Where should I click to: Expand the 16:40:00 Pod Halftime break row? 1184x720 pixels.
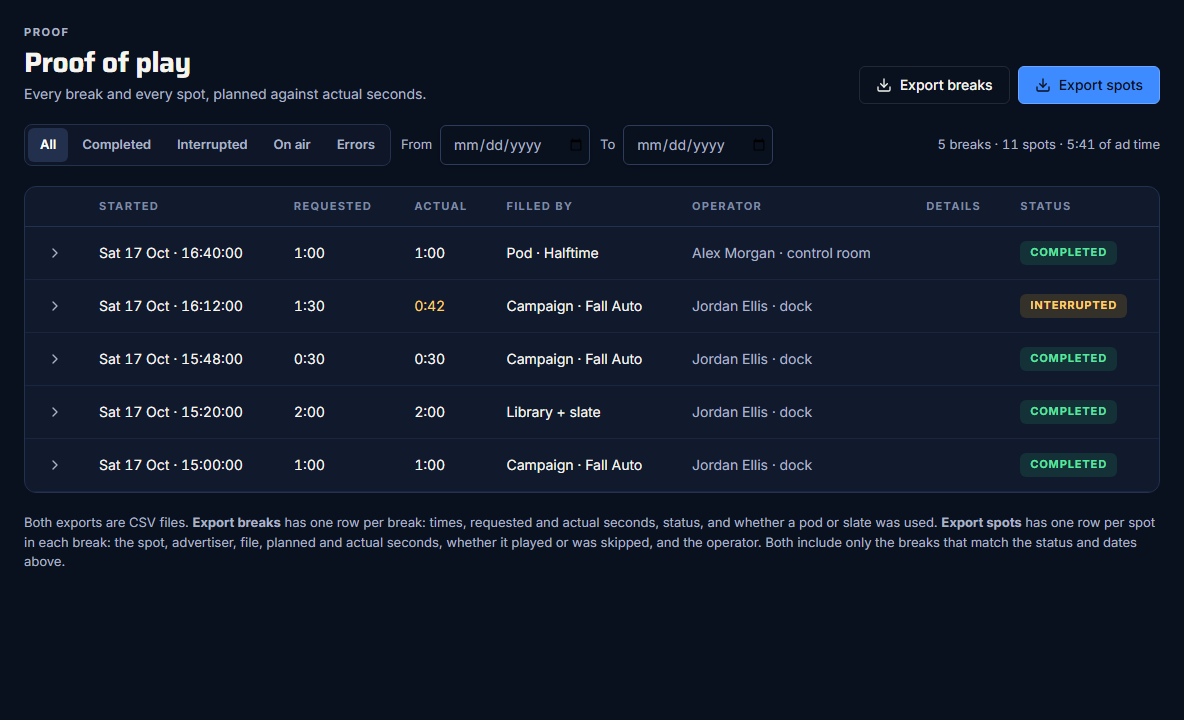[54, 254]
